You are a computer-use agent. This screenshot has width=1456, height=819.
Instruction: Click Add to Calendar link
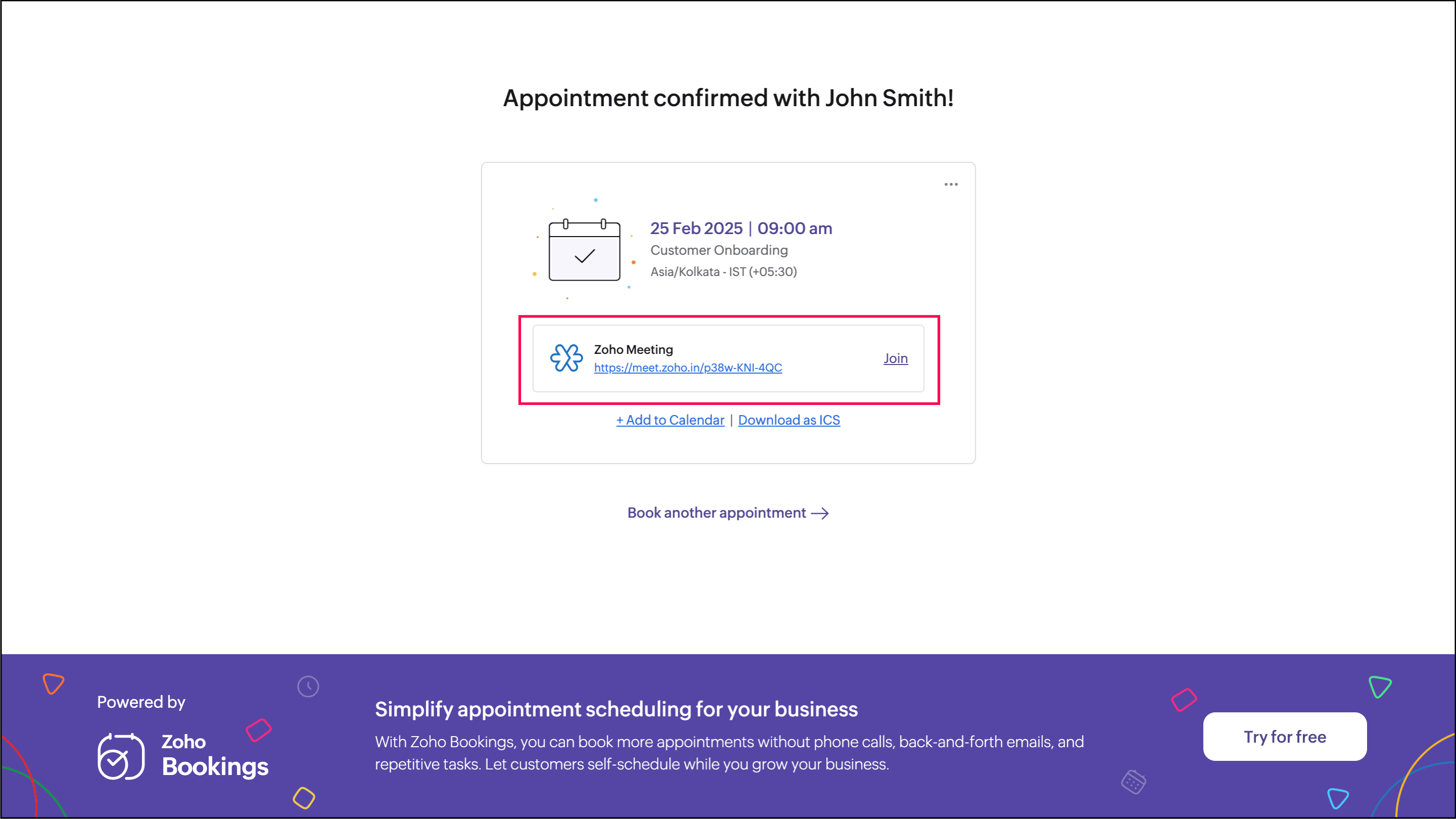(670, 420)
